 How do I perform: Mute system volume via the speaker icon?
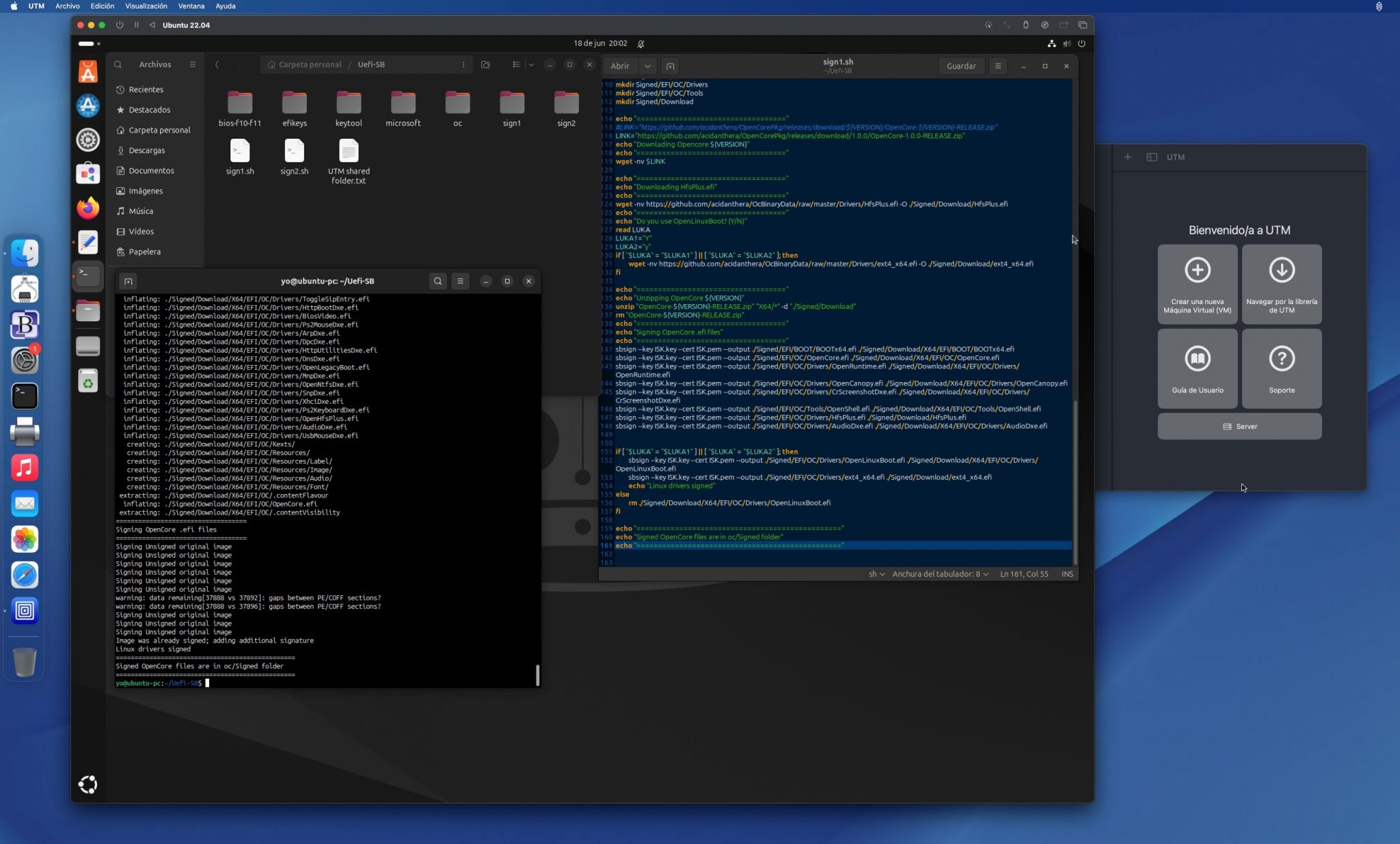click(1067, 43)
